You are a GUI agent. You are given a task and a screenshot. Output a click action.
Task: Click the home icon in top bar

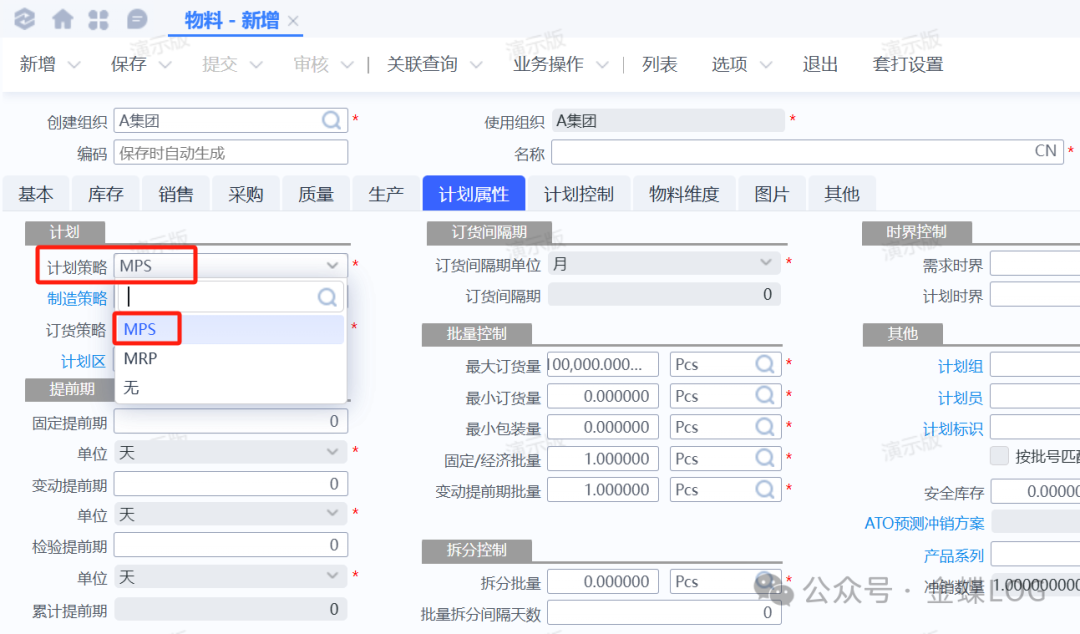[62, 19]
